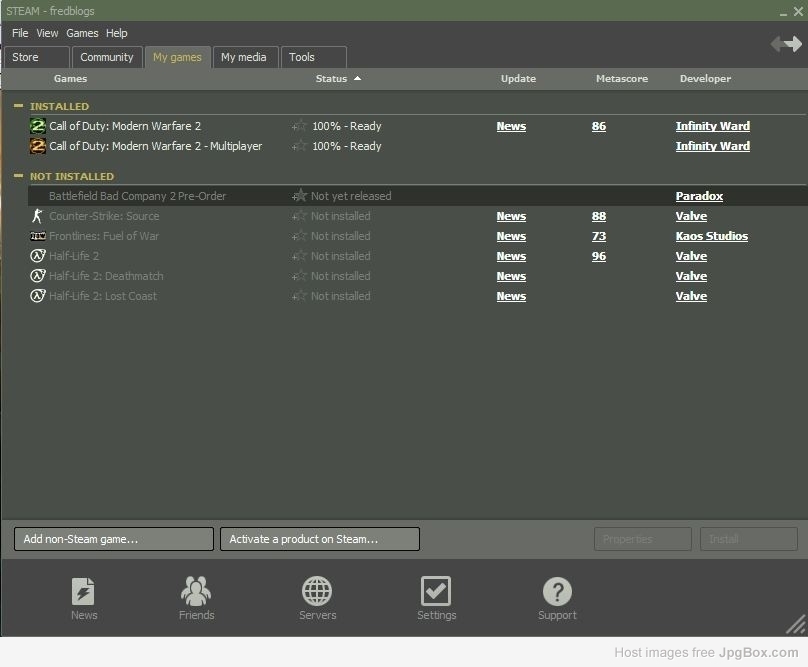Image resolution: width=808 pixels, height=667 pixels.
Task: Open Valve link for Half-Life 2: Deathmatch
Action: [691, 276]
